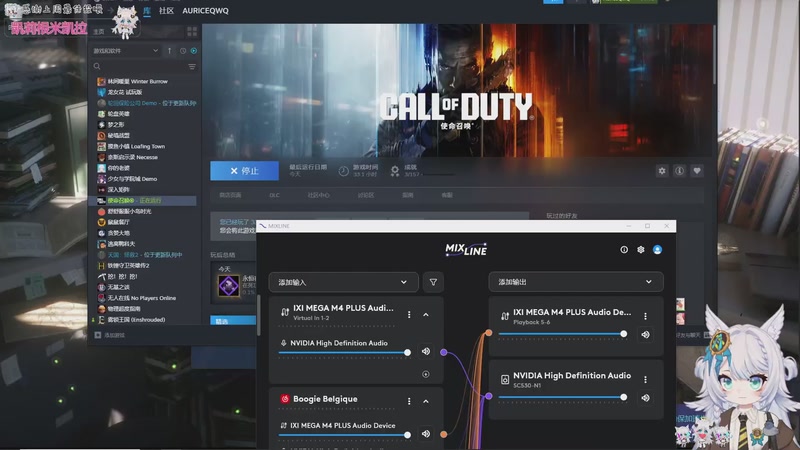
Task: Click the achievements gear-star icon
Action: (395, 171)
